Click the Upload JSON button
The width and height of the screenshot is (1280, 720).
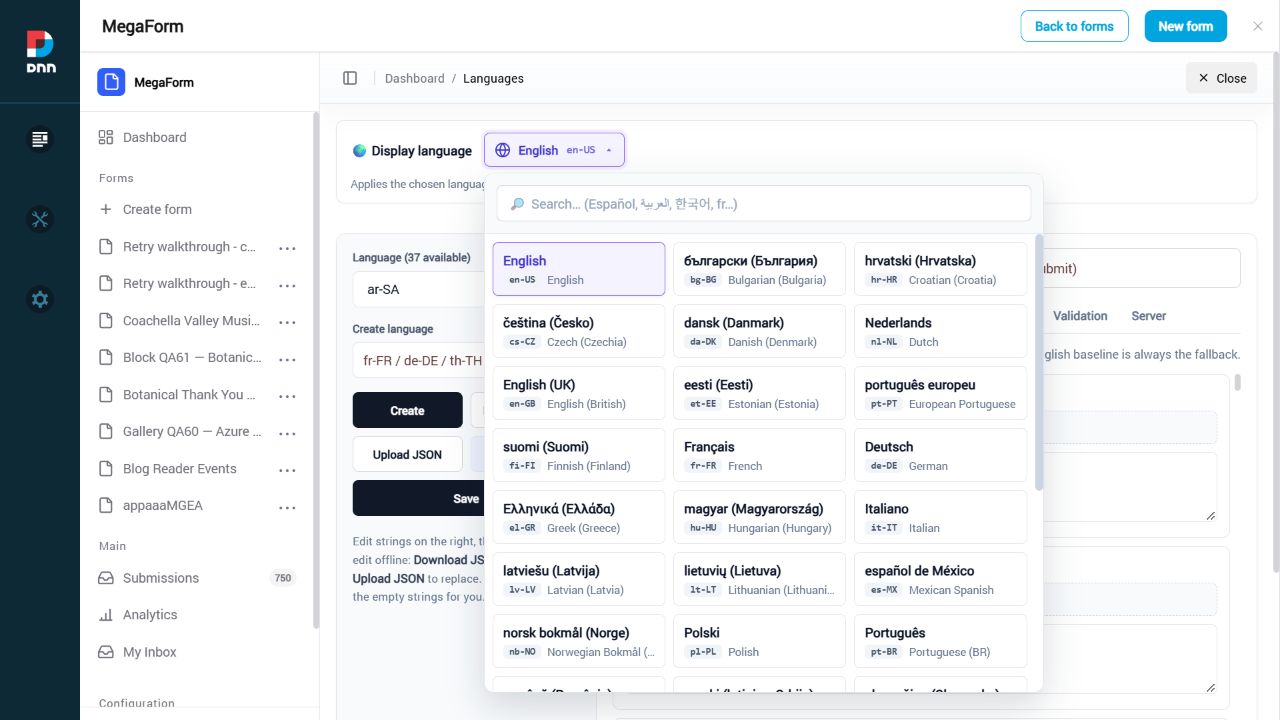[x=407, y=454]
